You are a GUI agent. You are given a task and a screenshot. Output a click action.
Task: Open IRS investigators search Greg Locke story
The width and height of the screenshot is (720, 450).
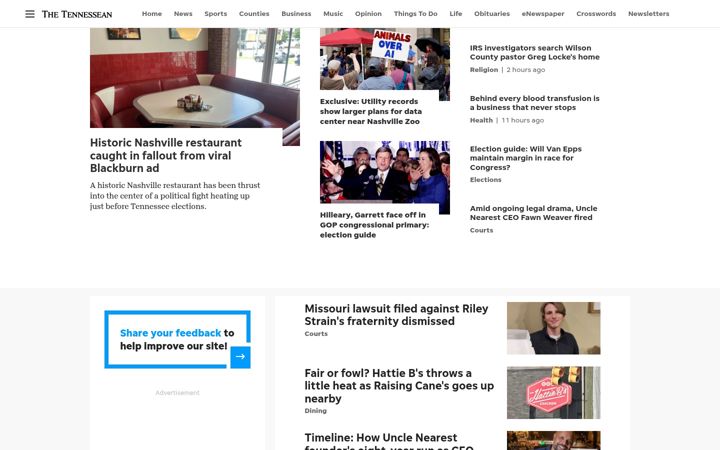click(534, 52)
